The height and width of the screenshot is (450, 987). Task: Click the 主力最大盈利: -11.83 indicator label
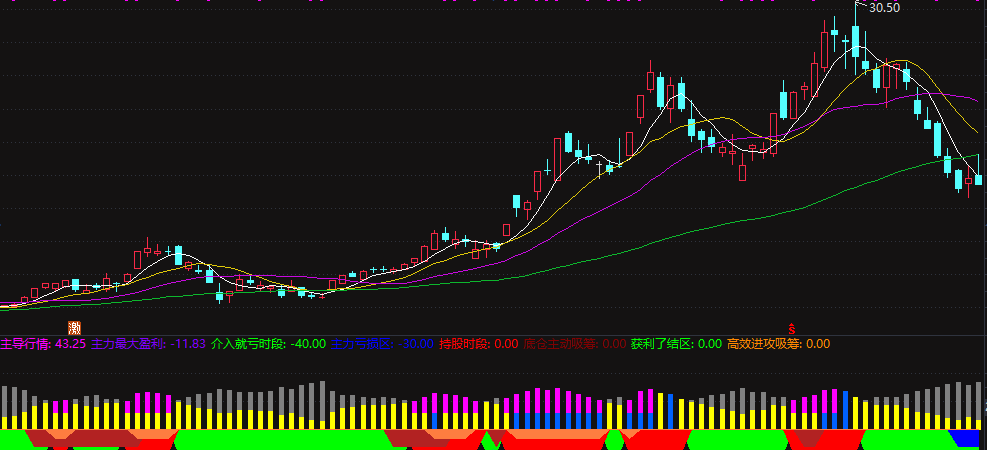point(149,344)
